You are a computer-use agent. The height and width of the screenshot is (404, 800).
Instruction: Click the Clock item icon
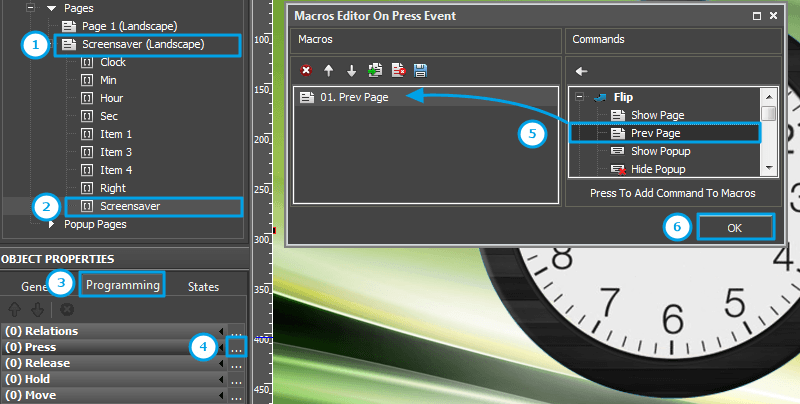87,62
